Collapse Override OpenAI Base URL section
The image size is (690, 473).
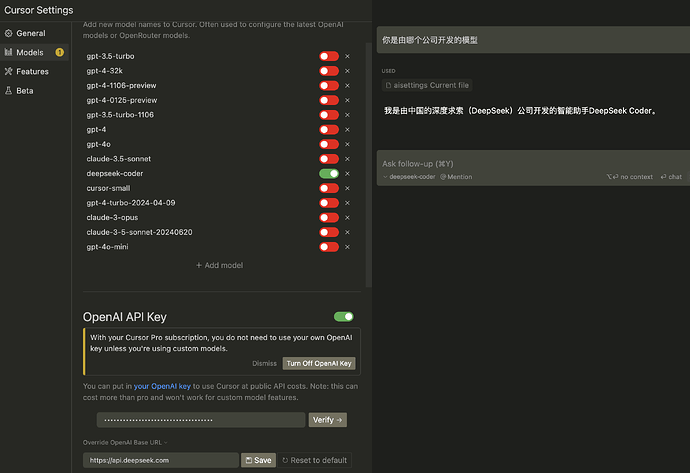tap(125, 442)
